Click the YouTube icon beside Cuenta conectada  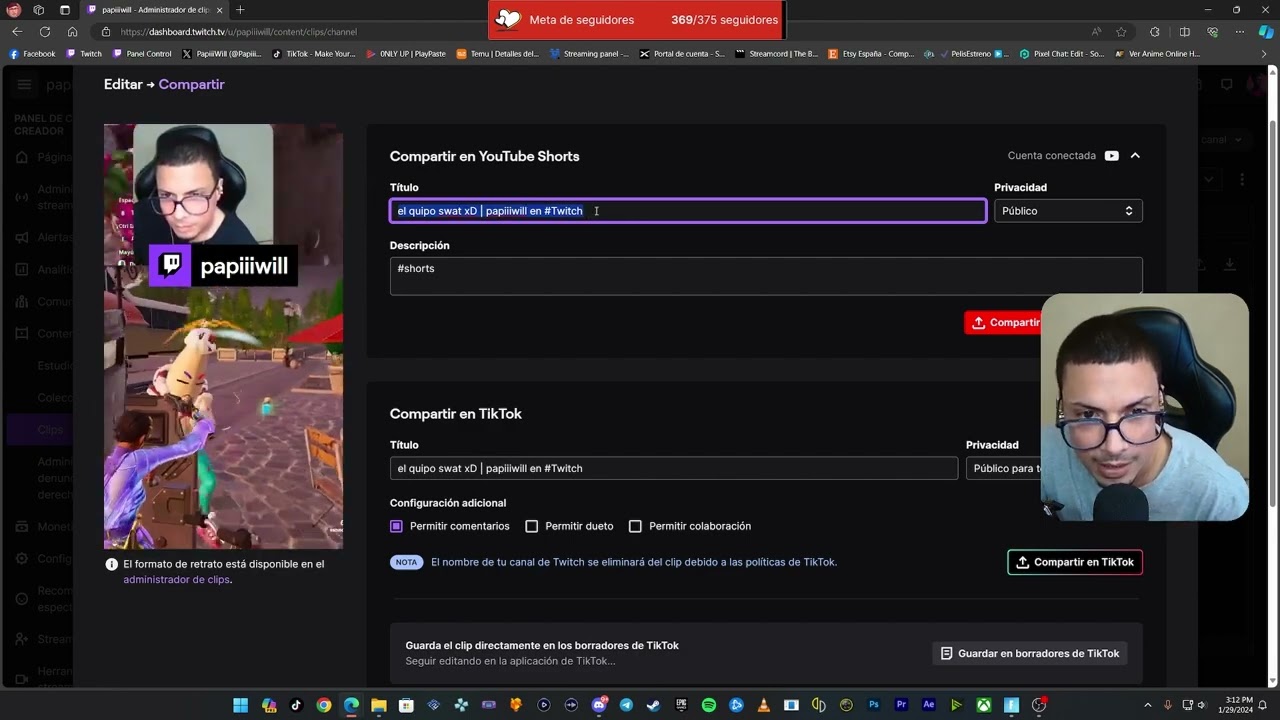[x=1112, y=156]
